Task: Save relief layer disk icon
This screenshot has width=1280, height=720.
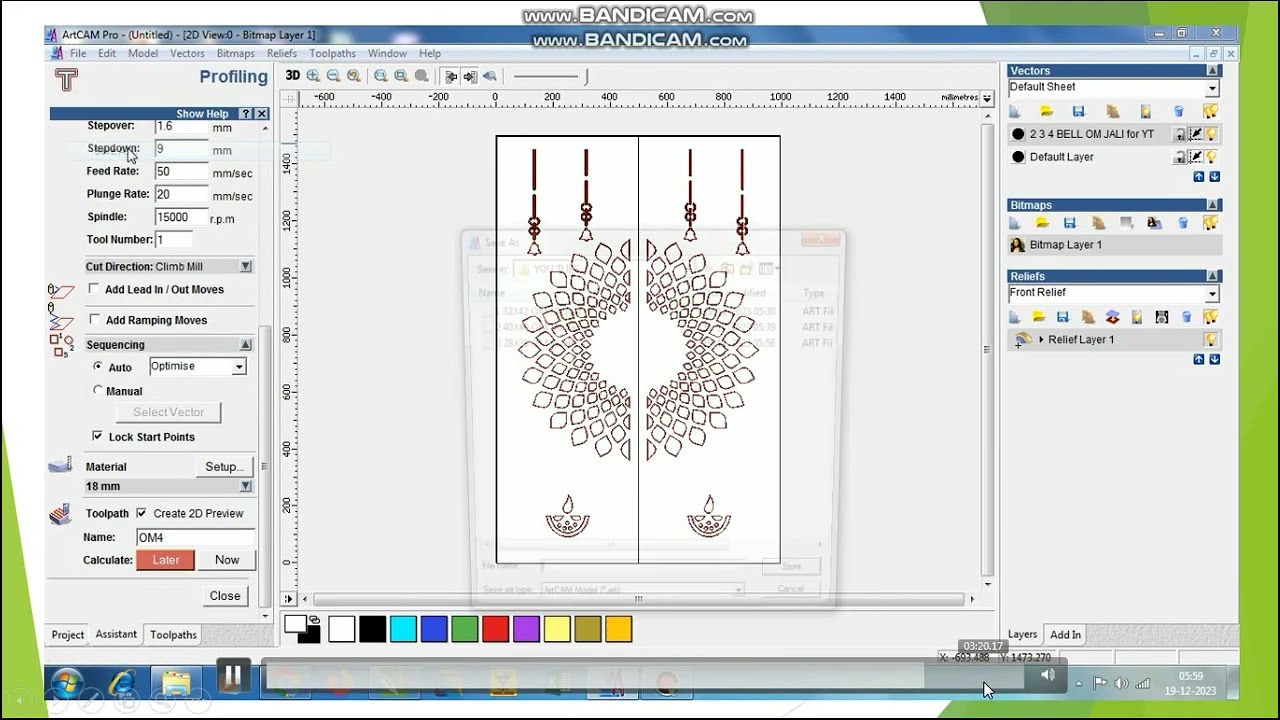Action: point(1063,317)
